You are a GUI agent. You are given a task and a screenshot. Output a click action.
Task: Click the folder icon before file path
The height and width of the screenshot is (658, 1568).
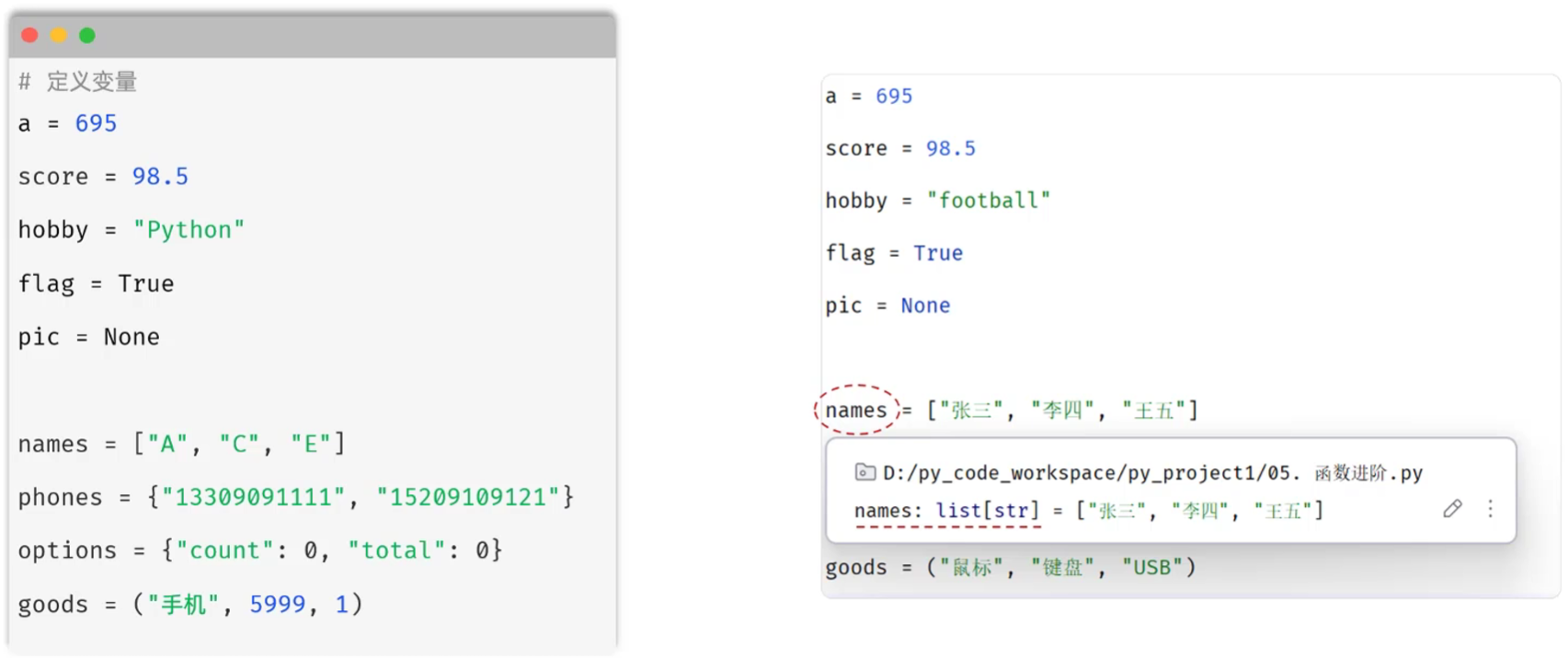(x=865, y=472)
